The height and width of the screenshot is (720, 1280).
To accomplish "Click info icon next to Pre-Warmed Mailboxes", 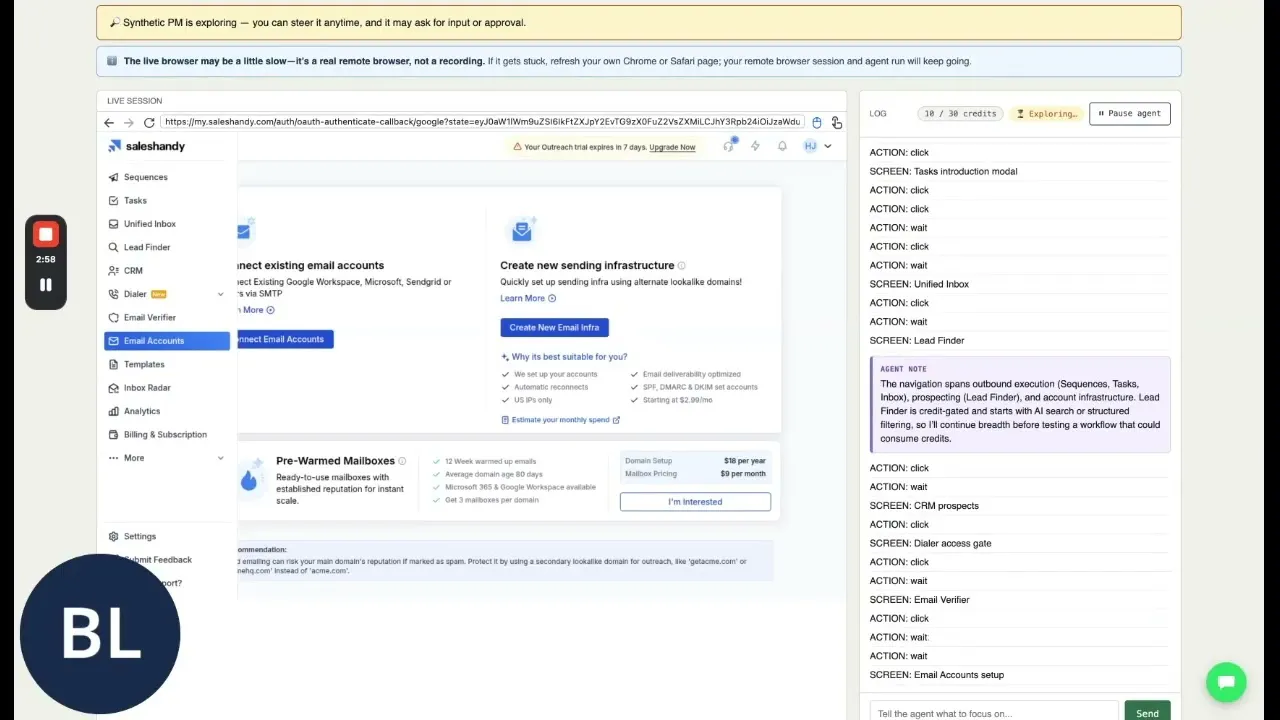I will click(402, 461).
